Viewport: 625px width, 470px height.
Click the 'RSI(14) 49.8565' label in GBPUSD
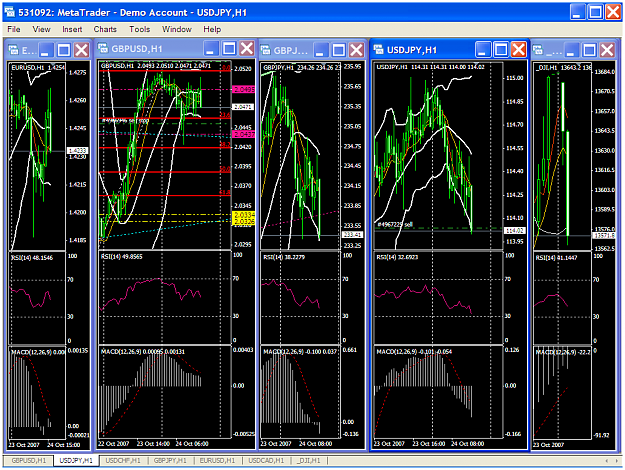122,256
